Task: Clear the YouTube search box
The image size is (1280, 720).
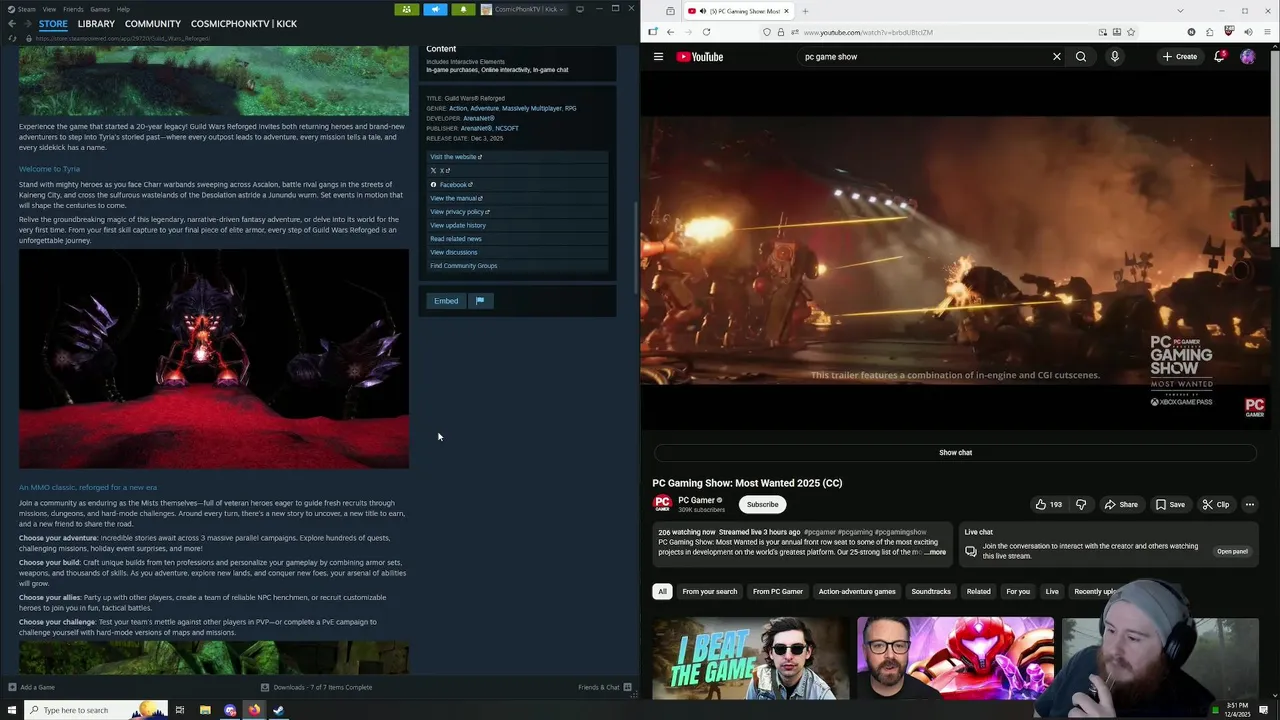Action: [x=1056, y=57]
